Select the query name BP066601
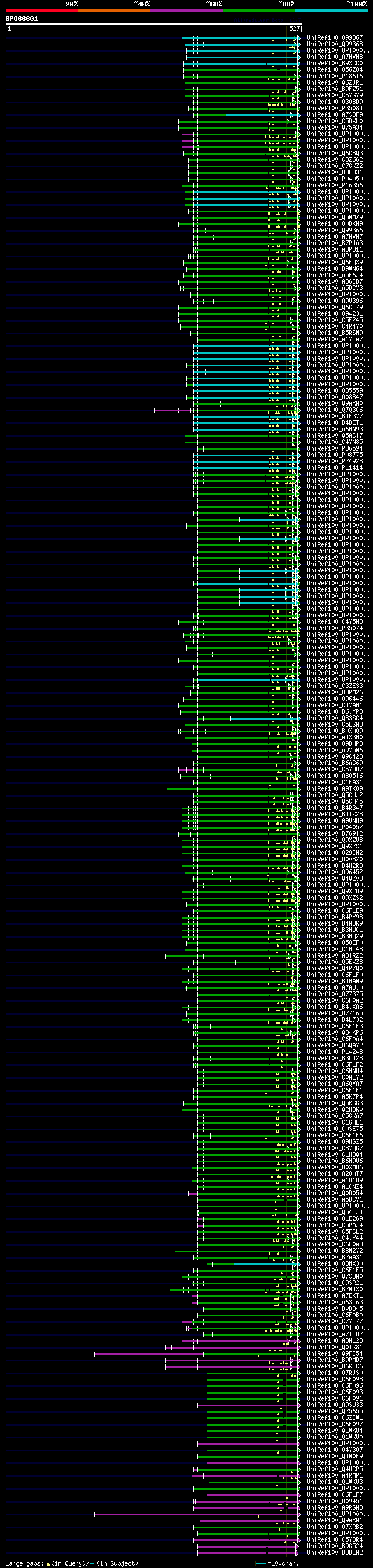This screenshot has width=373, height=1568. coord(22,19)
